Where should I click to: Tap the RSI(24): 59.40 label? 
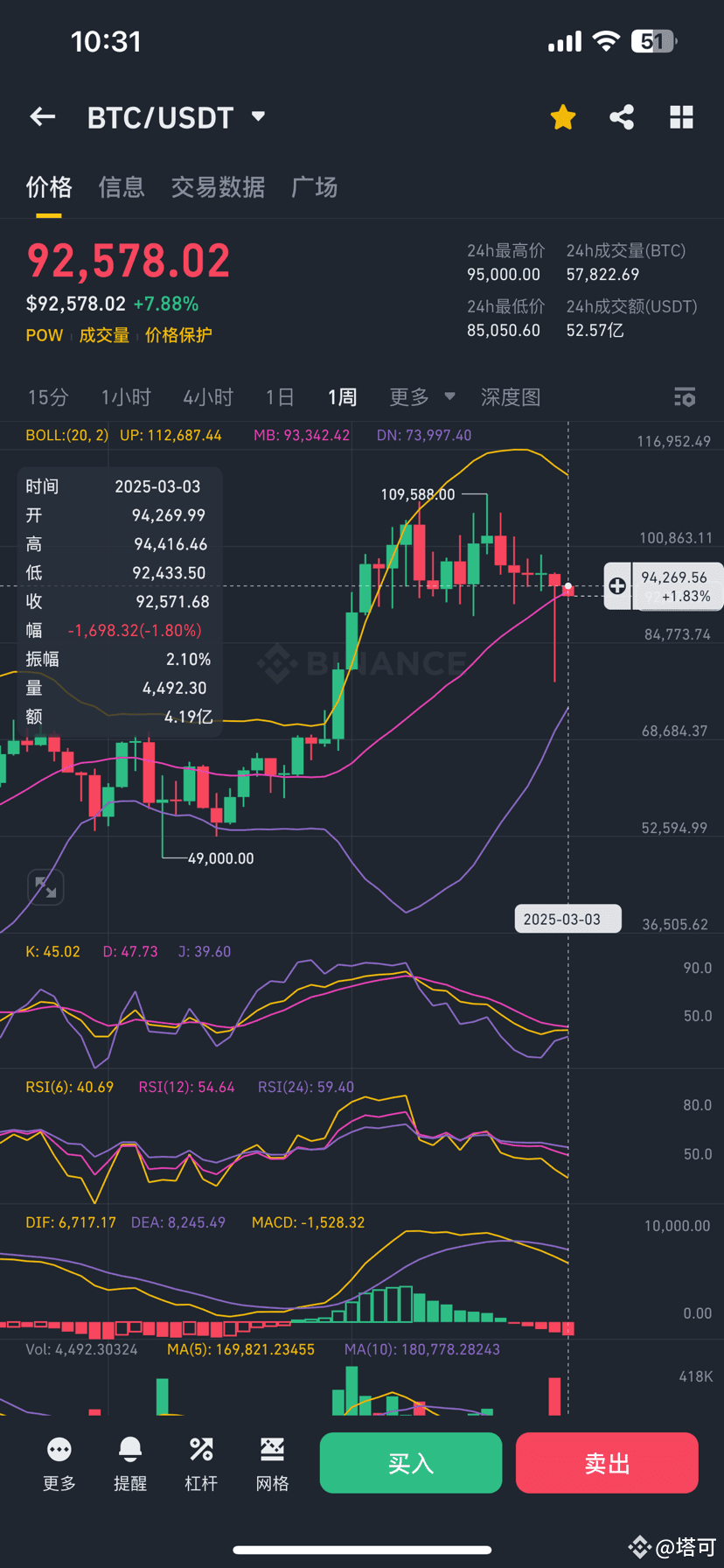pos(306,1087)
